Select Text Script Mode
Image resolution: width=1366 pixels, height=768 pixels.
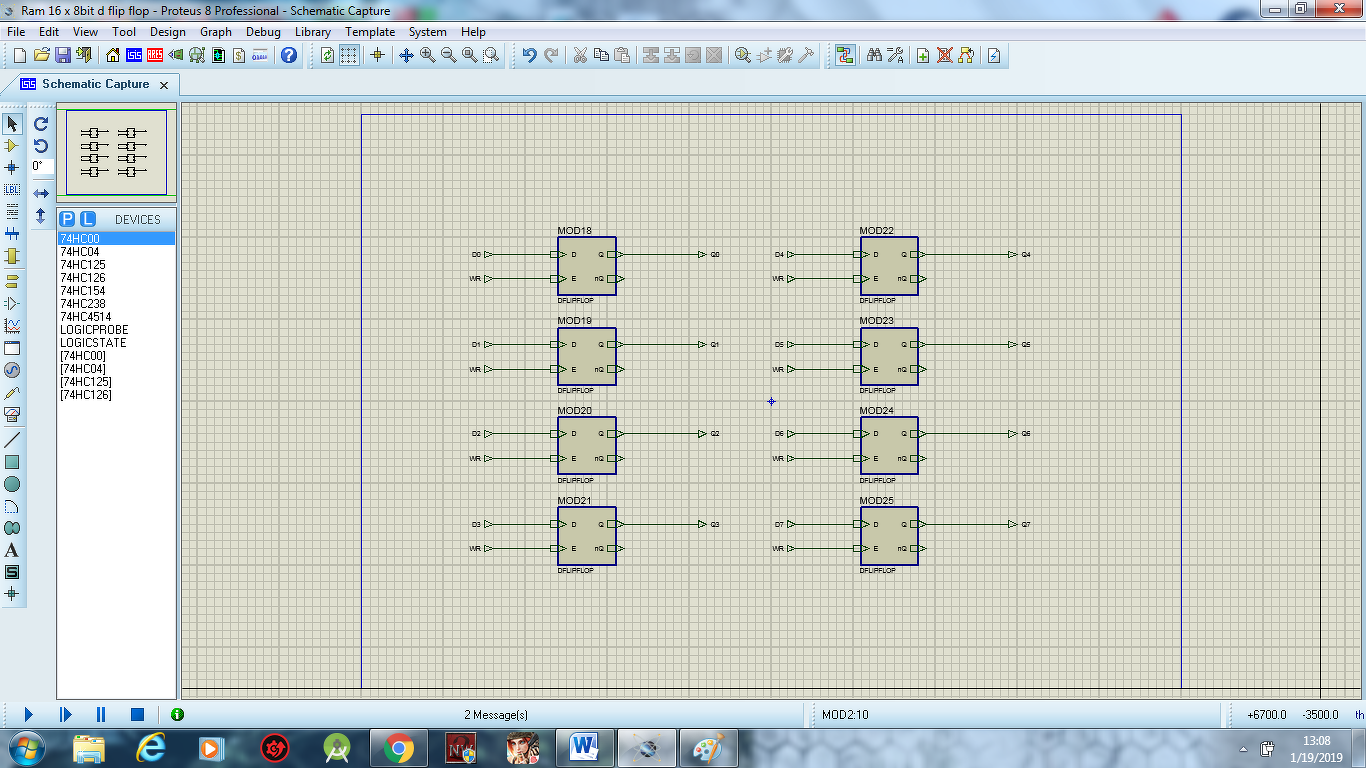point(12,211)
